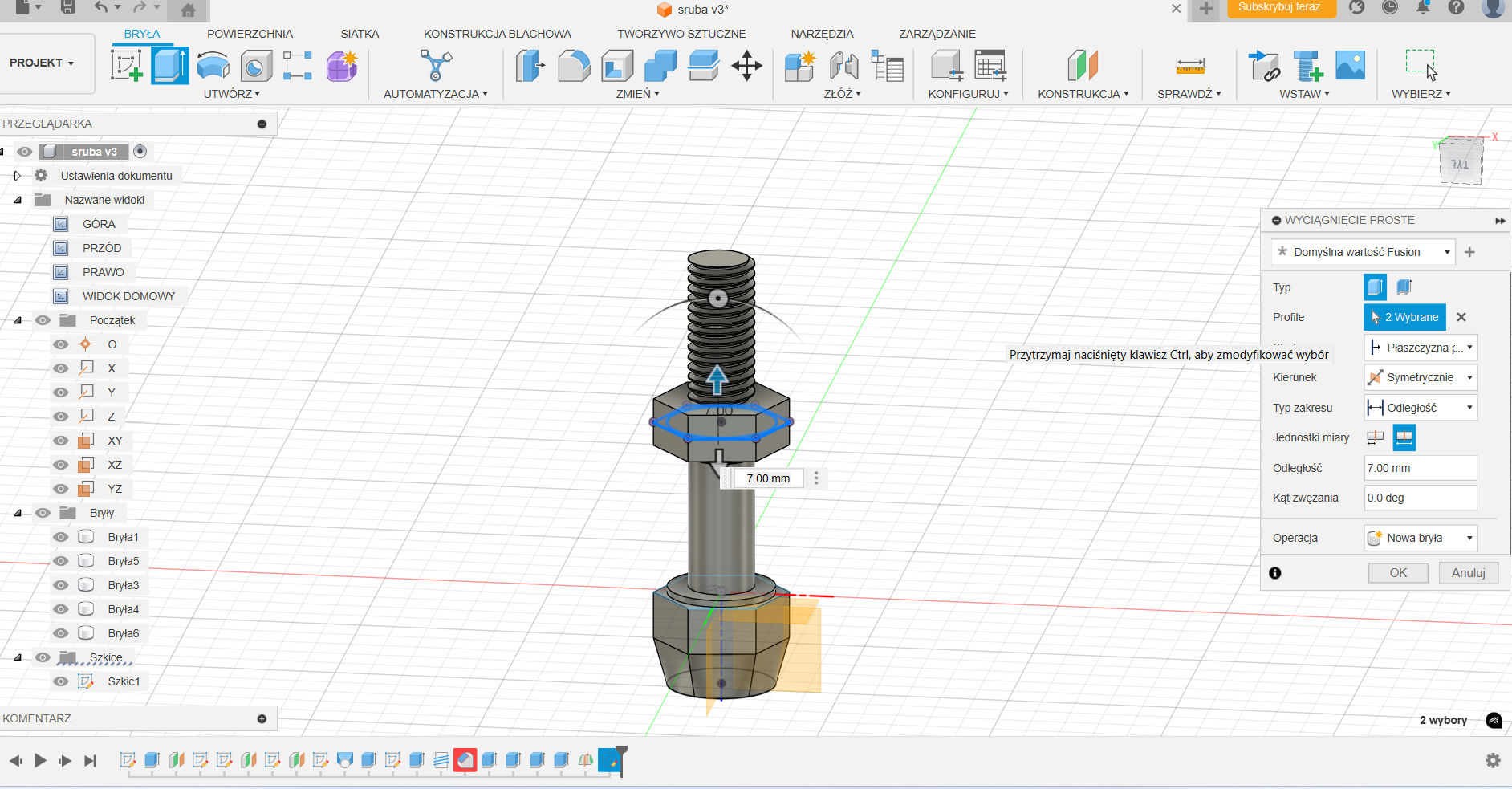Screen dimensions: 1512x789
Task: Open the Operacja Nowa bryła dropdown
Action: pyautogui.click(x=1421, y=538)
